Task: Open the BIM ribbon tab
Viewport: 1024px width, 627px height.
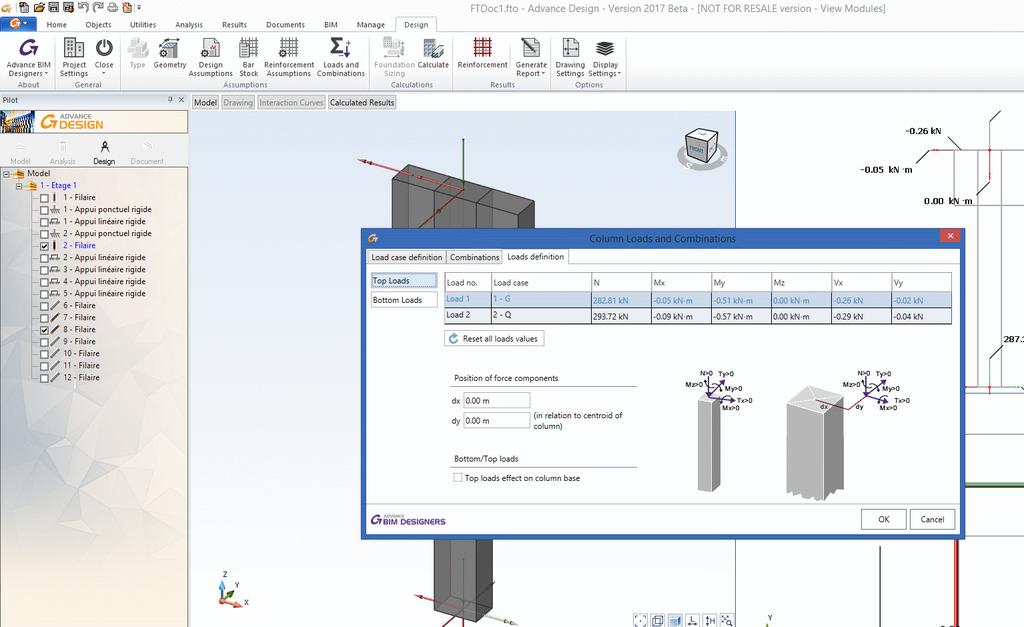Action: (331, 25)
